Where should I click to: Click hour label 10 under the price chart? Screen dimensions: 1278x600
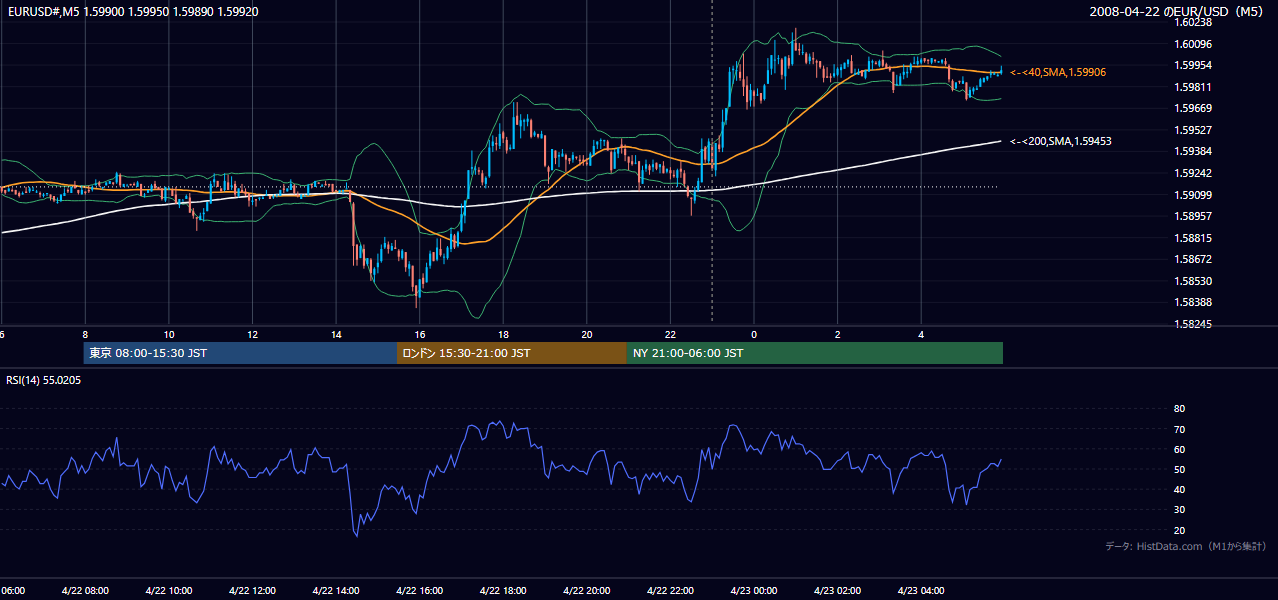pyautogui.click(x=169, y=334)
